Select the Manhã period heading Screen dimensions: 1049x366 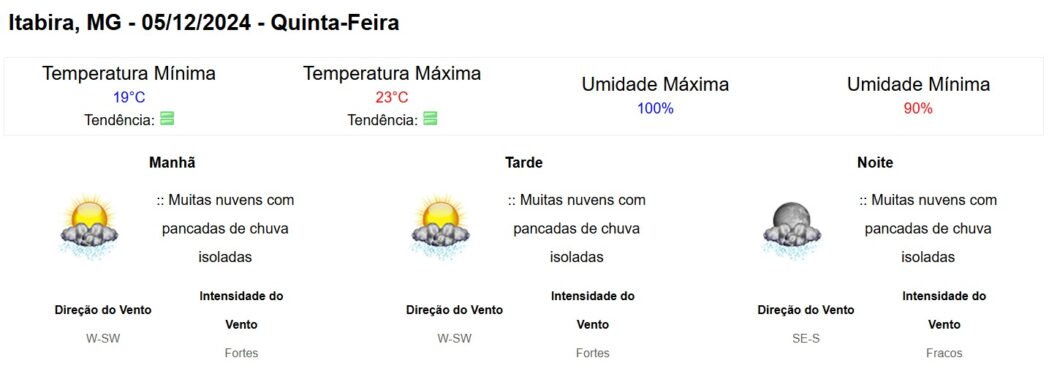pyautogui.click(x=173, y=163)
